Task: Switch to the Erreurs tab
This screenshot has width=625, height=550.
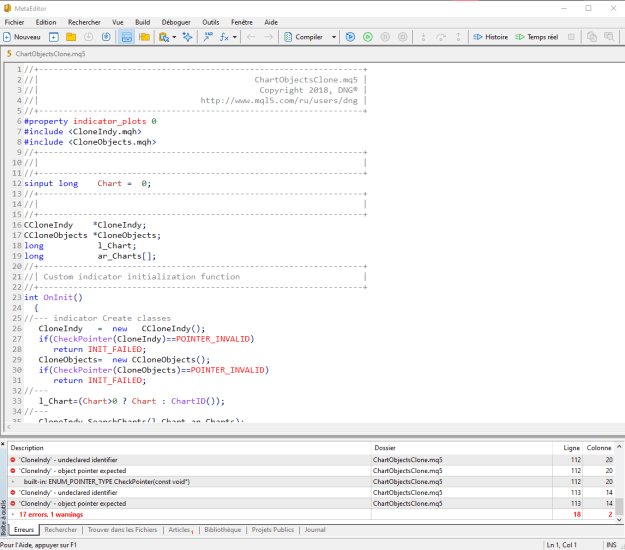Action: coord(24,530)
